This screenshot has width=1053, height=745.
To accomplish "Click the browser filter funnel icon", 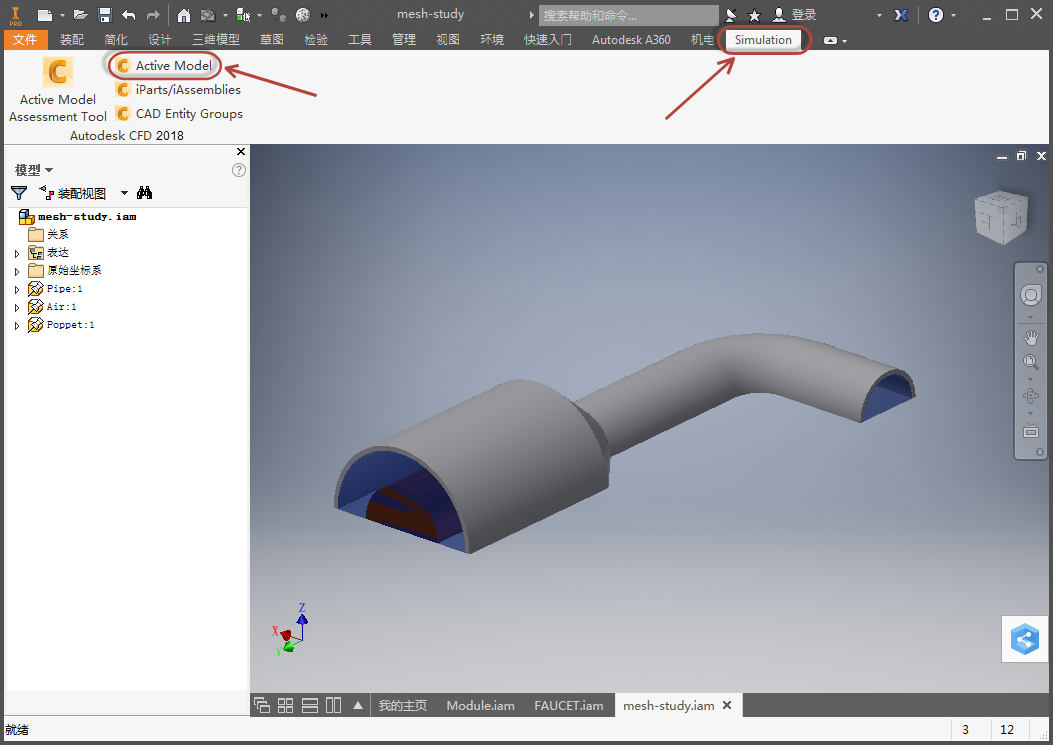I will coord(19,193).
